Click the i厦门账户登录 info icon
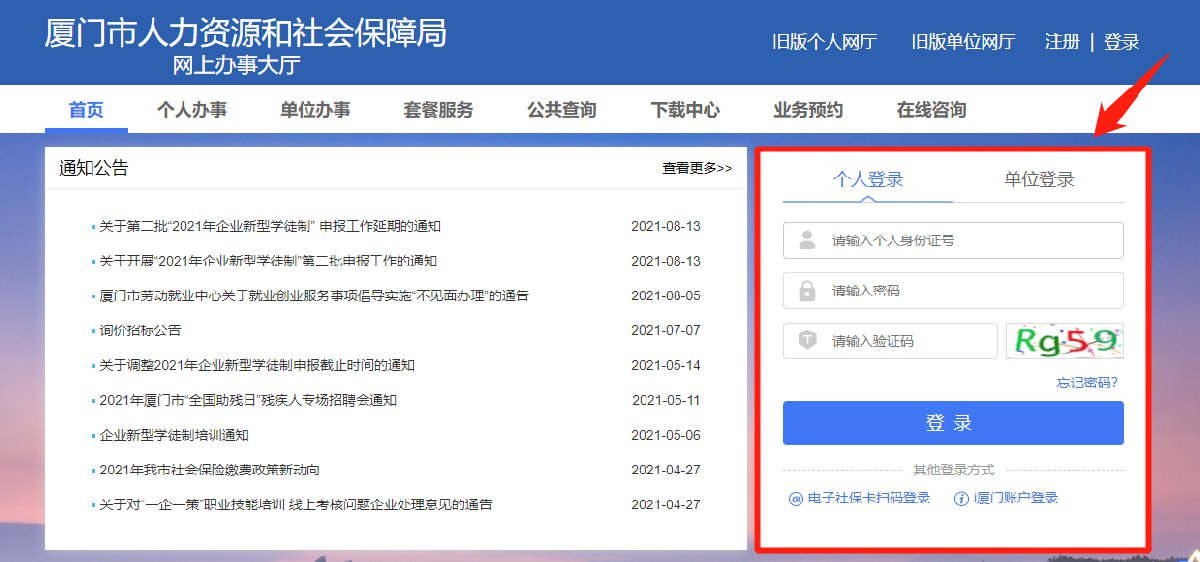This screenshot has width=1200, height=562. pos(961,498)
